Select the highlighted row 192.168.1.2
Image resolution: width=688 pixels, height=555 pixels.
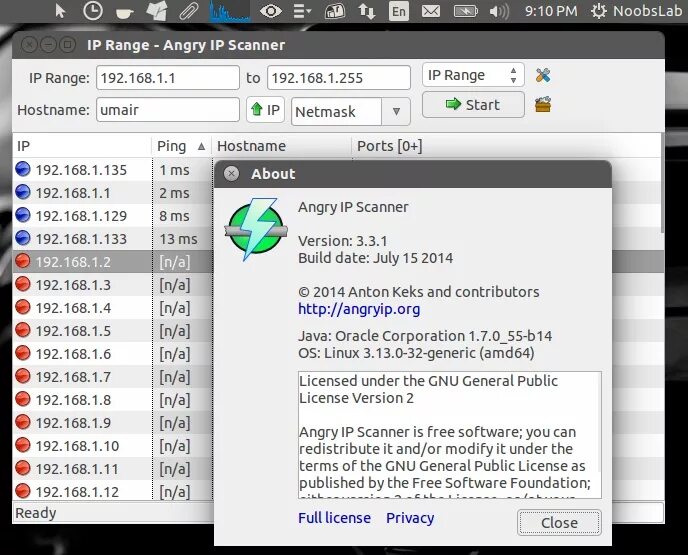[x=113, y=262]
